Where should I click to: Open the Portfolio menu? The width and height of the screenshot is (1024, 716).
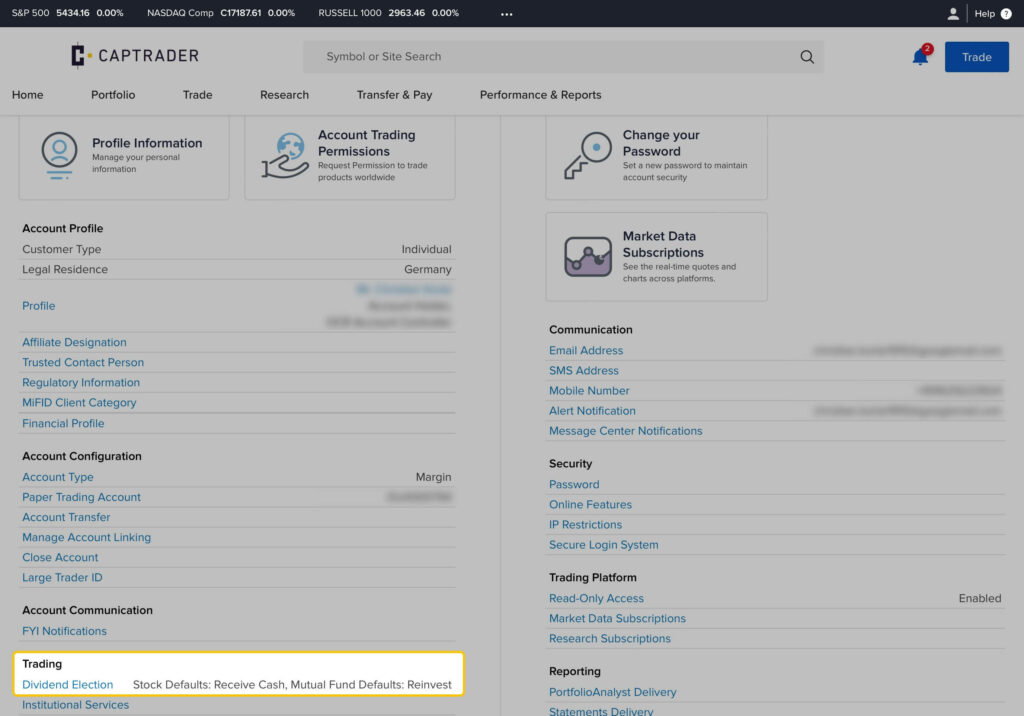[x=113, y=95]
